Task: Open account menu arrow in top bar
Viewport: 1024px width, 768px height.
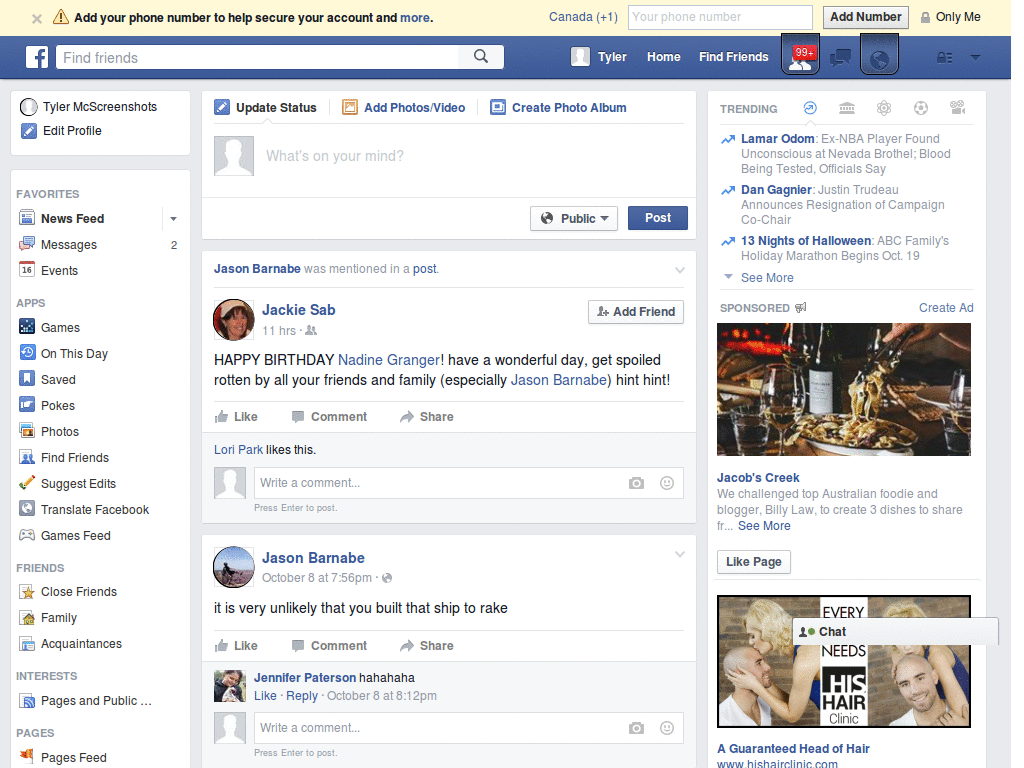Action: 975,57
